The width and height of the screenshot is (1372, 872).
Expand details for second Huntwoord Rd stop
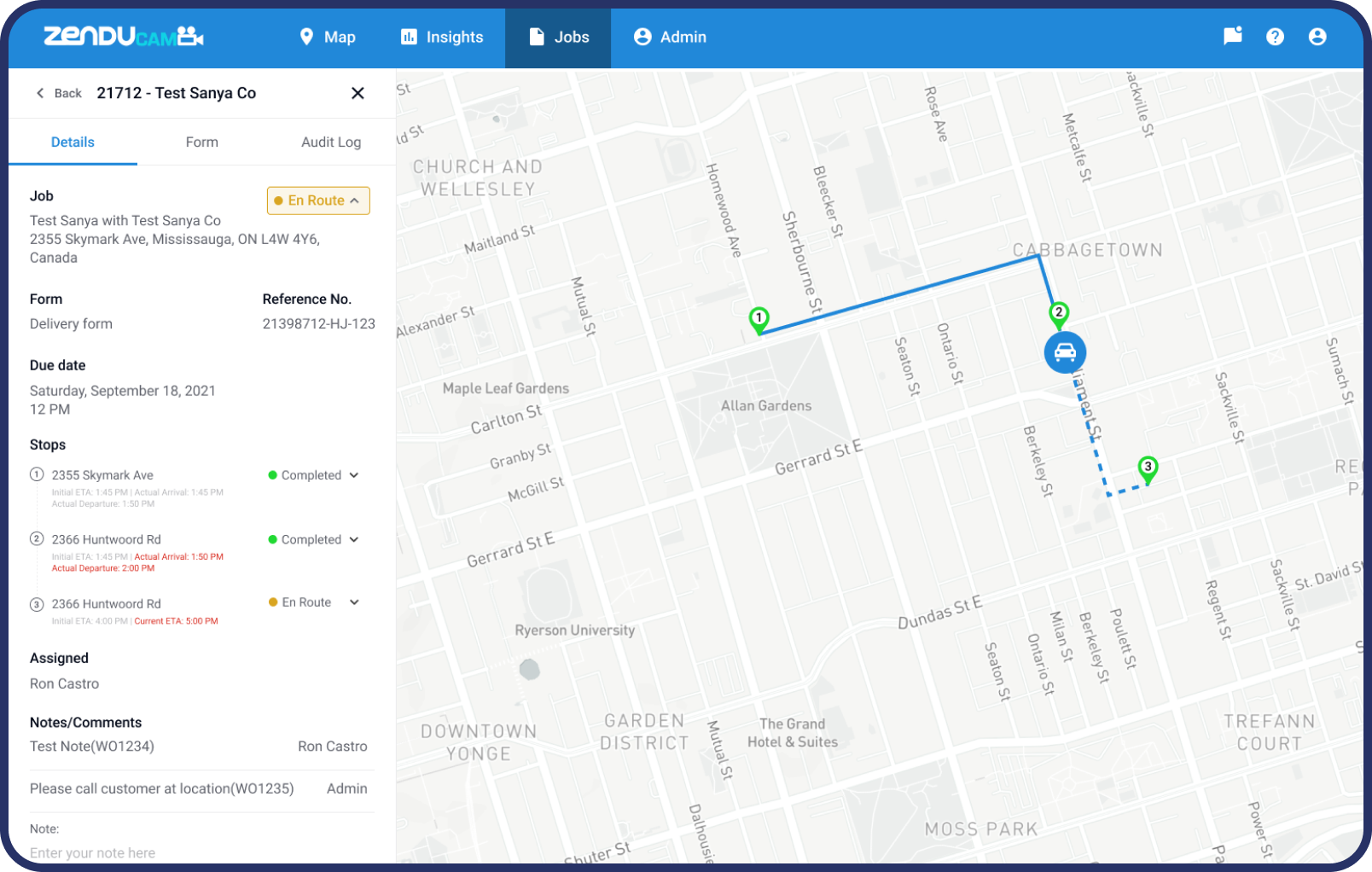352,539
